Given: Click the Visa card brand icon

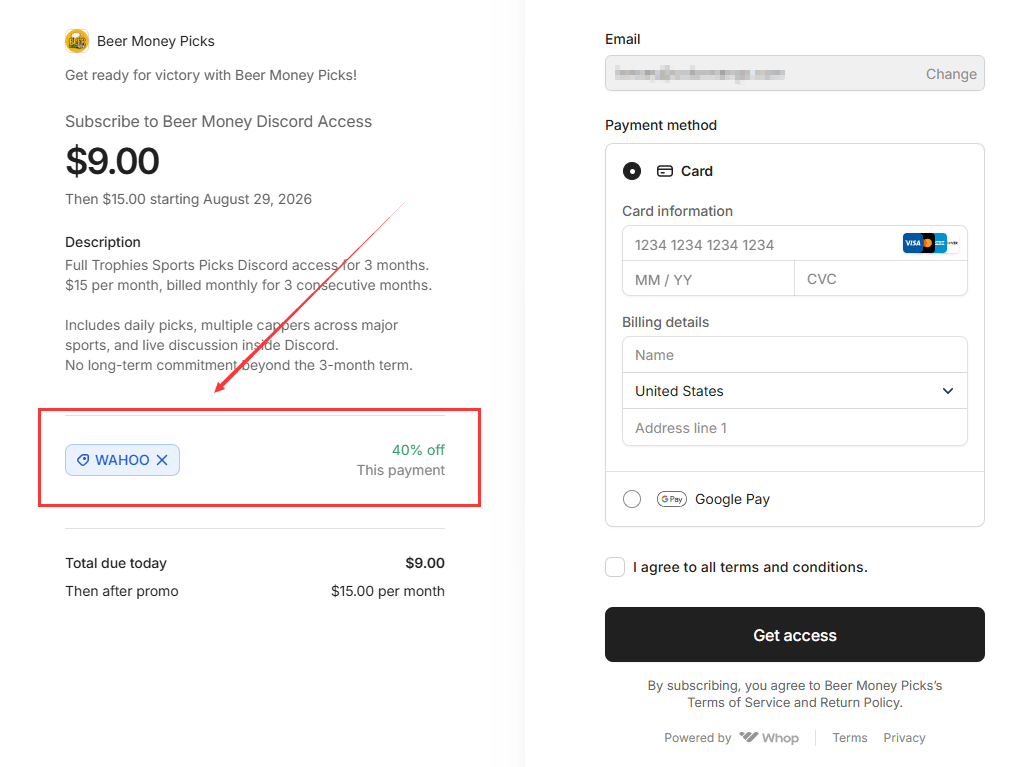Looking at the screenshot, I should point(913,243).
